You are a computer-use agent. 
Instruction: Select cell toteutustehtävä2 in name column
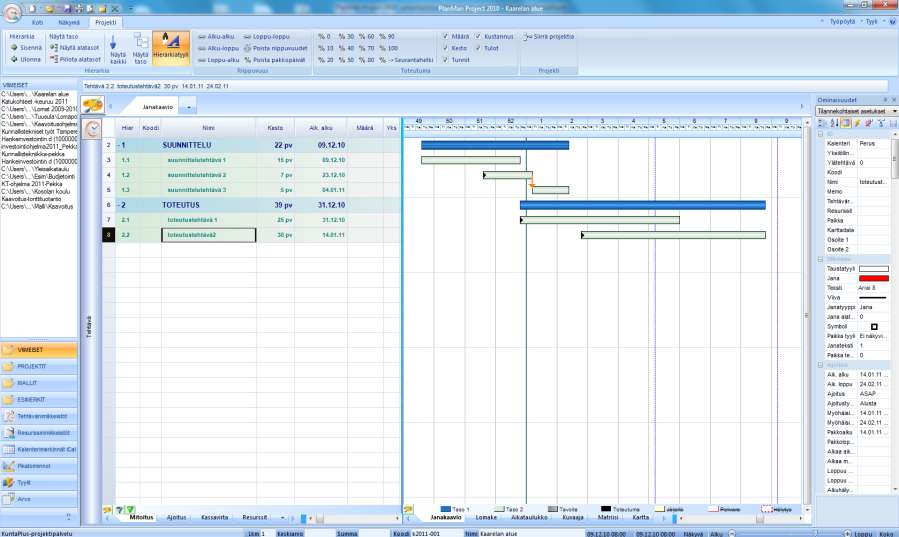click(209, 235)
